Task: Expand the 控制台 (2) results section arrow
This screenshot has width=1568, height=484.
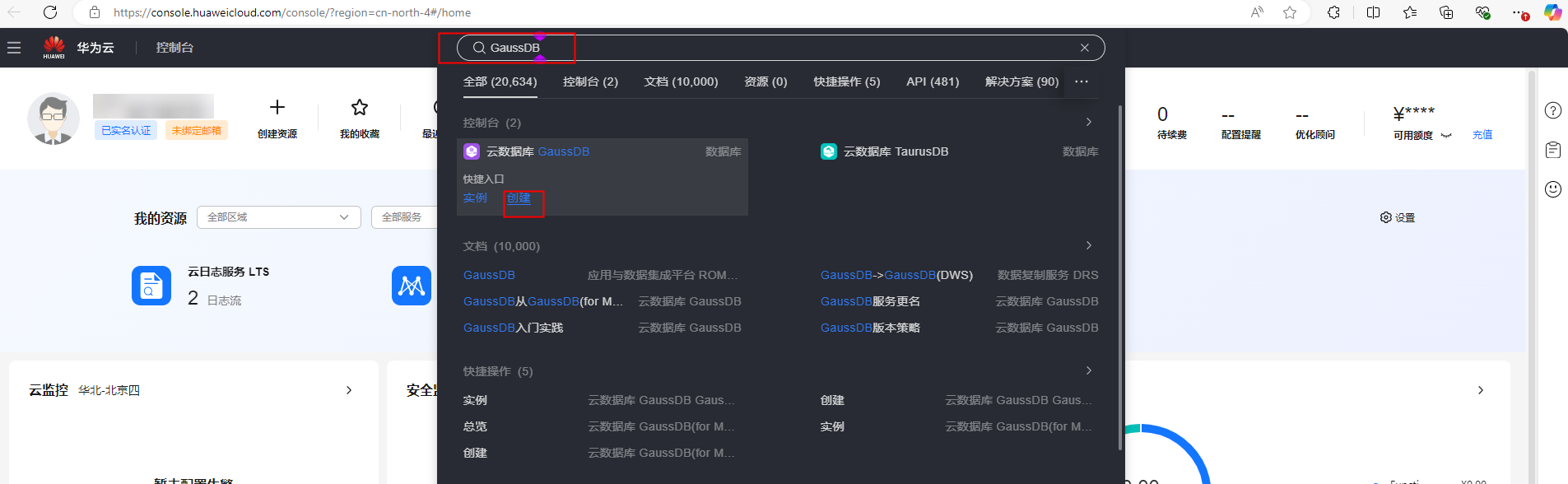Action: (1089, 122)
